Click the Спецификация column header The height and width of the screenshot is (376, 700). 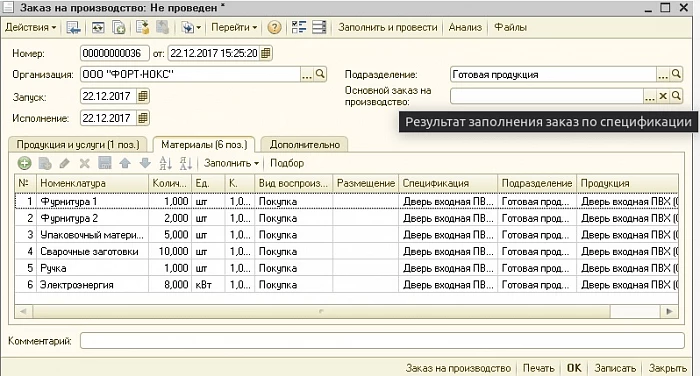(x=448, y=183)
